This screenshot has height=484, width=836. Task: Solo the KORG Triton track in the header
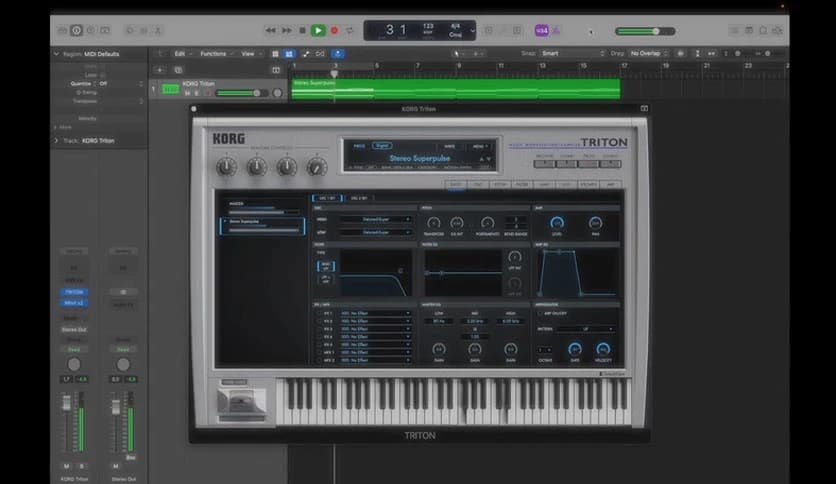197,93
